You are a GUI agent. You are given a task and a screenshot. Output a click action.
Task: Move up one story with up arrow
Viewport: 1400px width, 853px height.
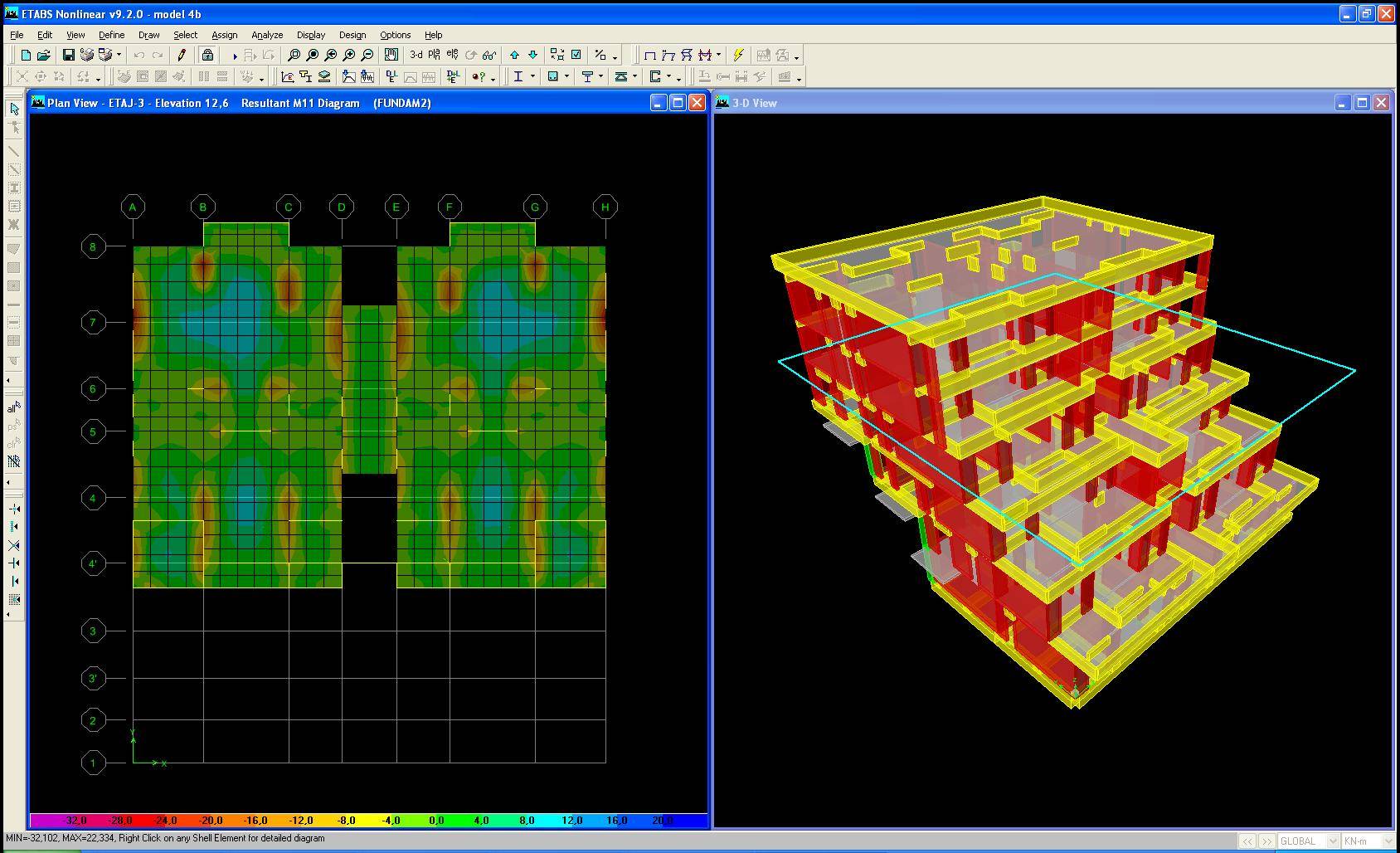514,56
